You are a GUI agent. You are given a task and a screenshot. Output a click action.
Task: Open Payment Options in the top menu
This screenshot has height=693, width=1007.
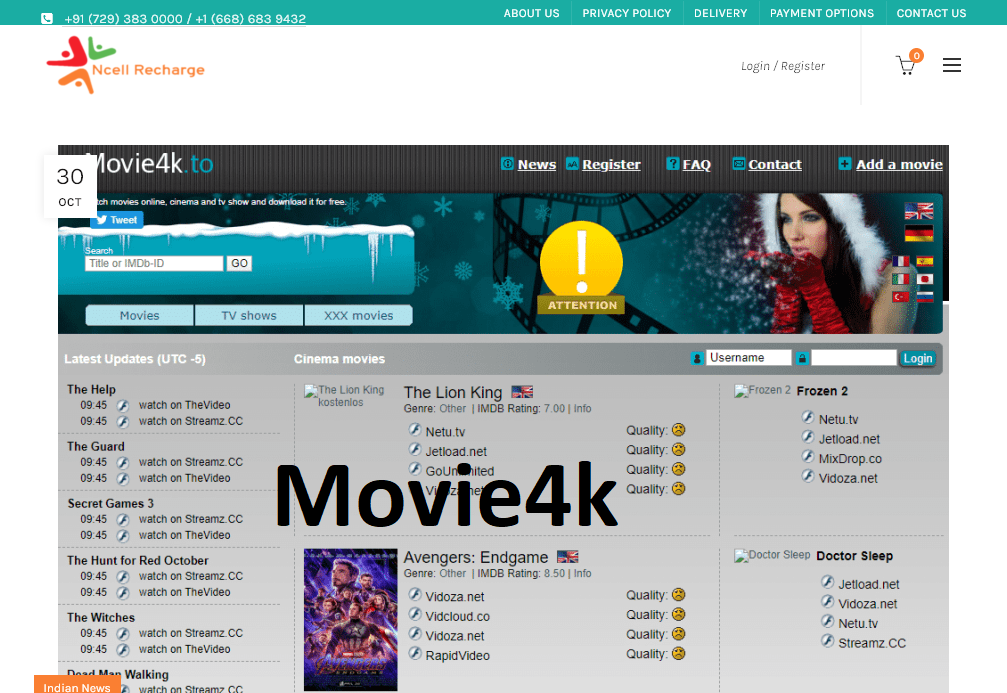[x=821, y=13]
